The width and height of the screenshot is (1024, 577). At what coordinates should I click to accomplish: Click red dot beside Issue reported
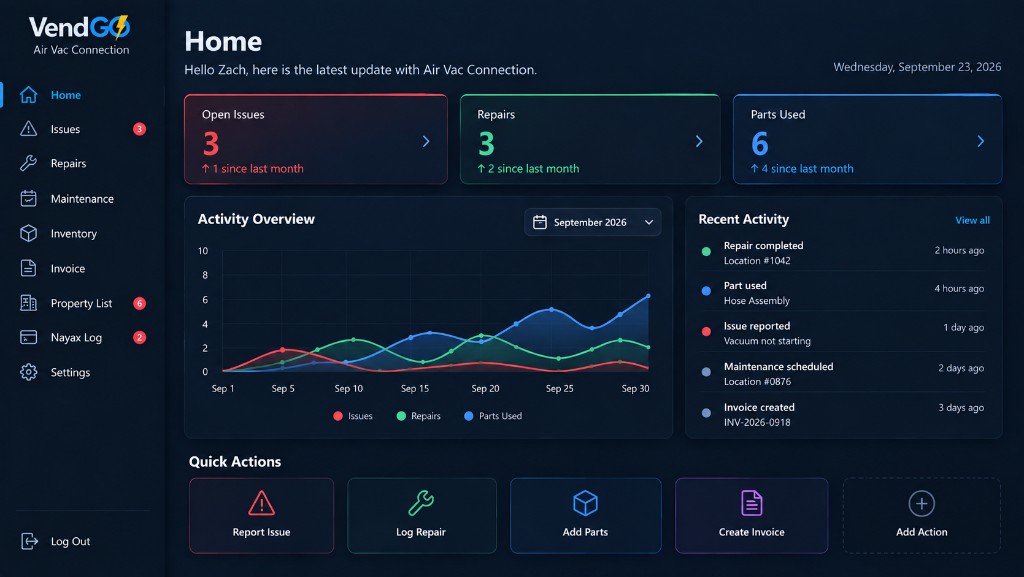(706, 332)
